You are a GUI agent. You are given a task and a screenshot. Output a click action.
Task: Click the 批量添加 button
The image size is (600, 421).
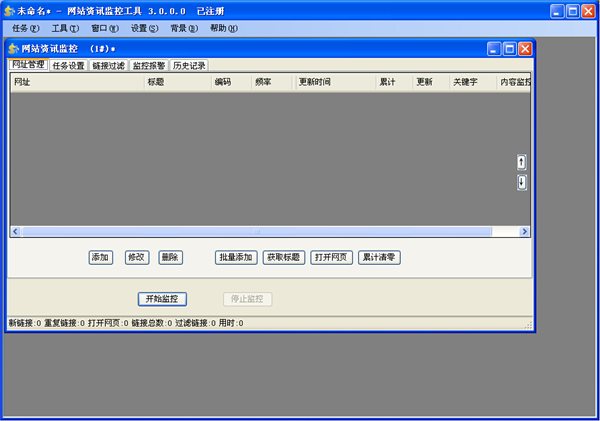pos(236,257)
